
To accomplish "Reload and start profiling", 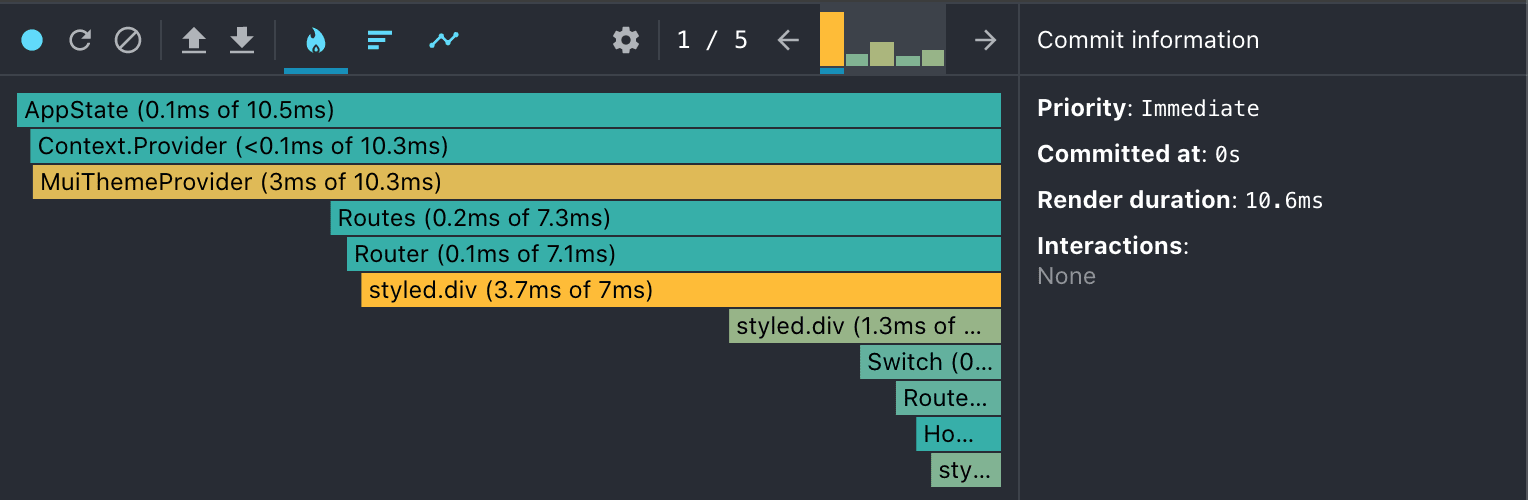I will [x=80, y=40].
